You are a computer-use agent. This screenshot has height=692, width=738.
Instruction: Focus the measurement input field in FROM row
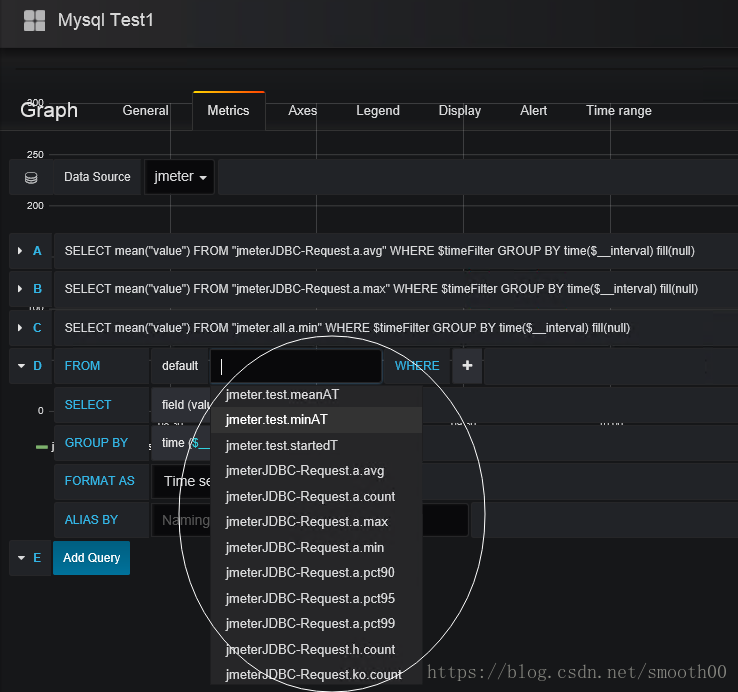[296, 366]
